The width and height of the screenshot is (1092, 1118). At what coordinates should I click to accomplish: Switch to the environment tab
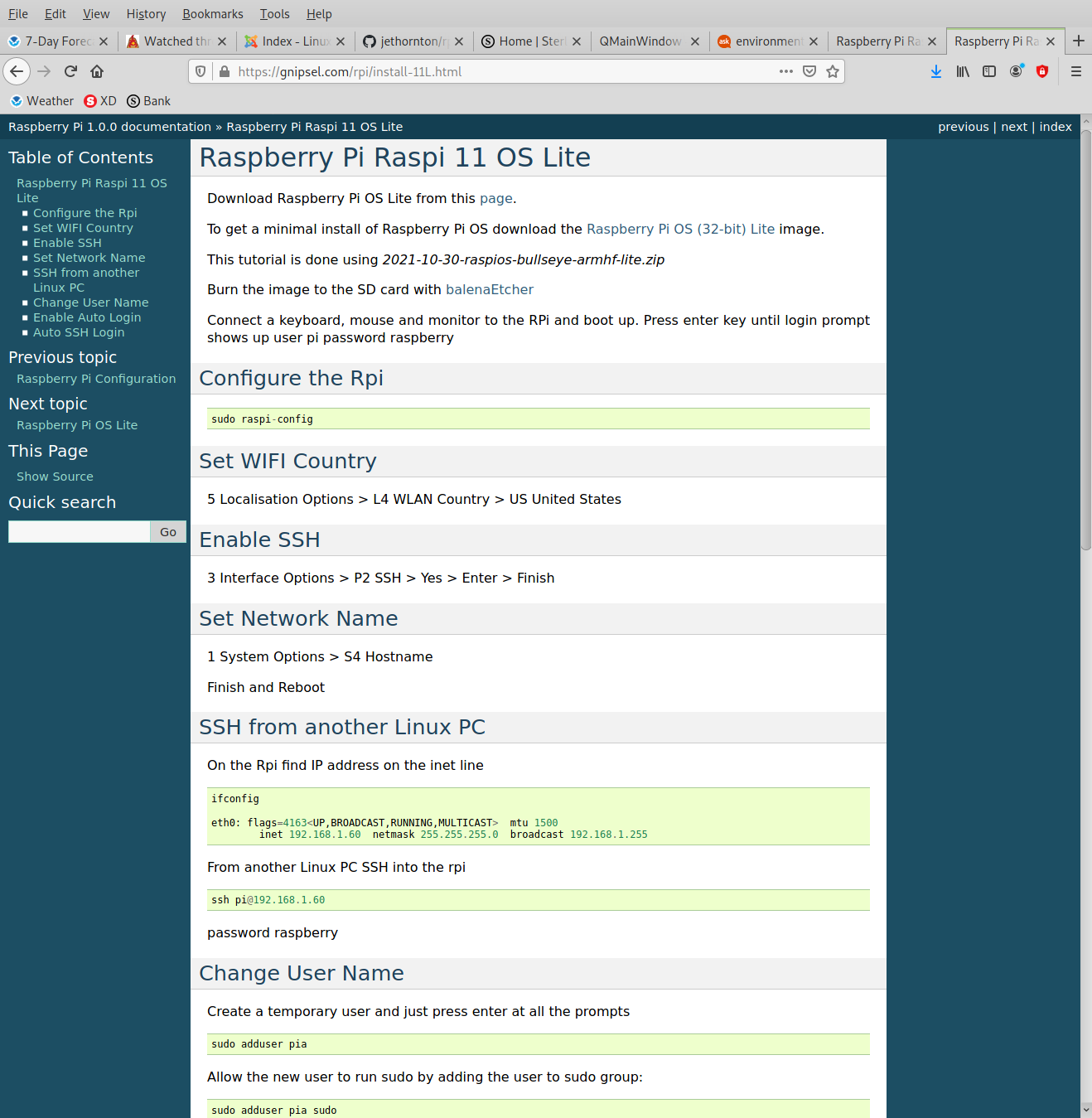(x=768, y=41)
